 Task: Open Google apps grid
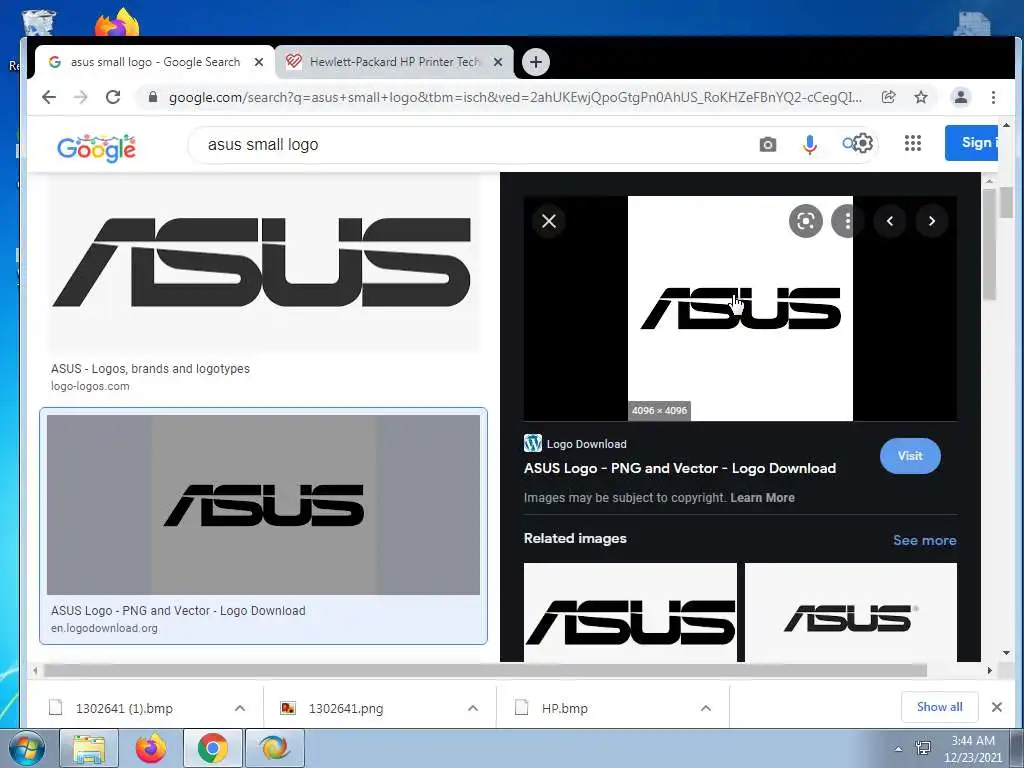[x=913, y=143]
